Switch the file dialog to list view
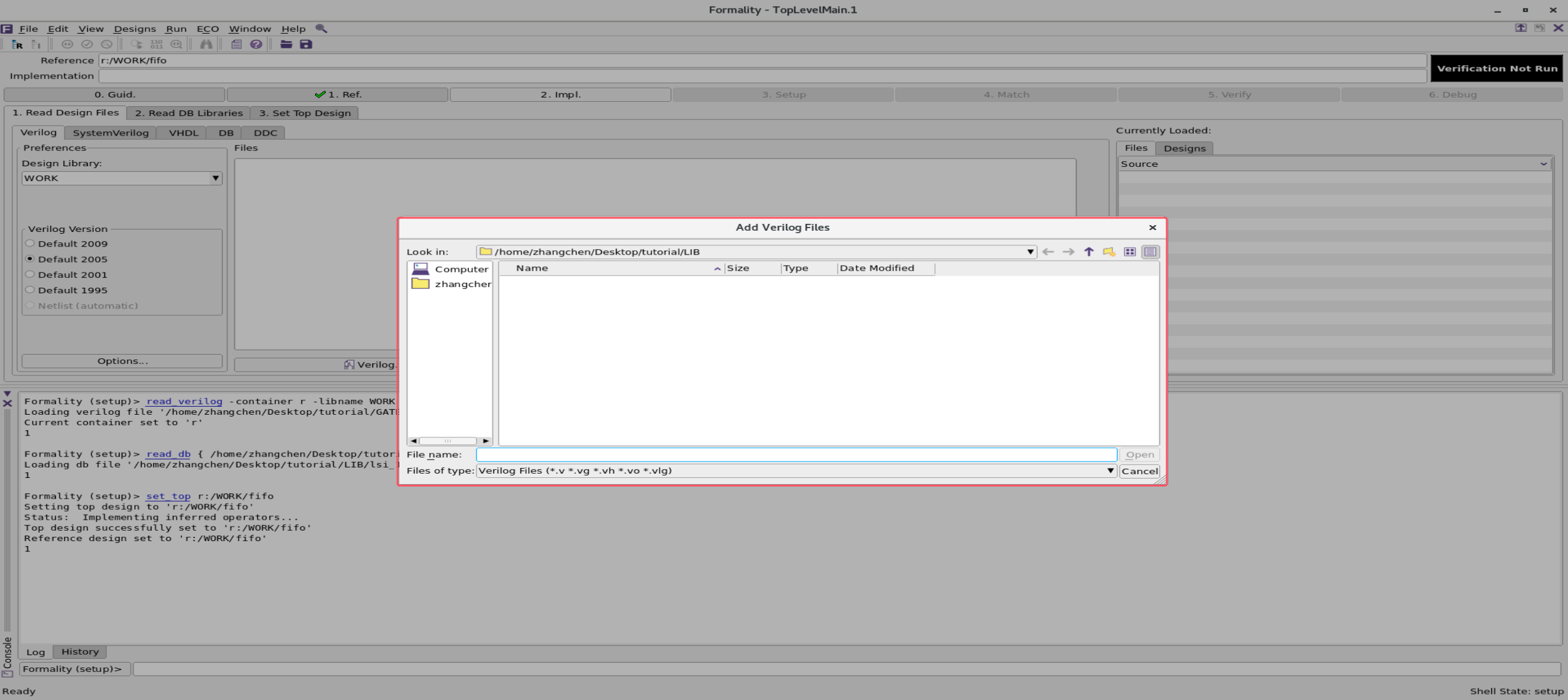Image resolution: width=1568 pixels, height=700 pixels. [1150, 252]
